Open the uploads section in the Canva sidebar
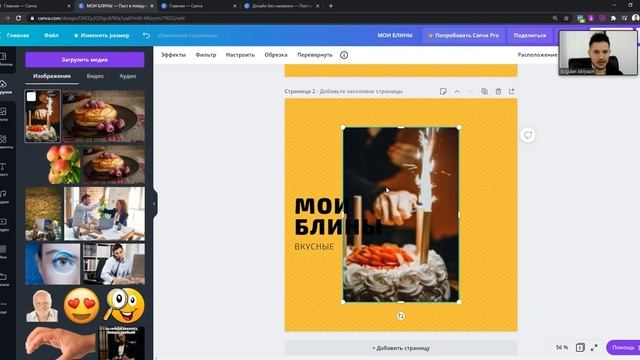640x360 pixels. [x=4, y=87]
